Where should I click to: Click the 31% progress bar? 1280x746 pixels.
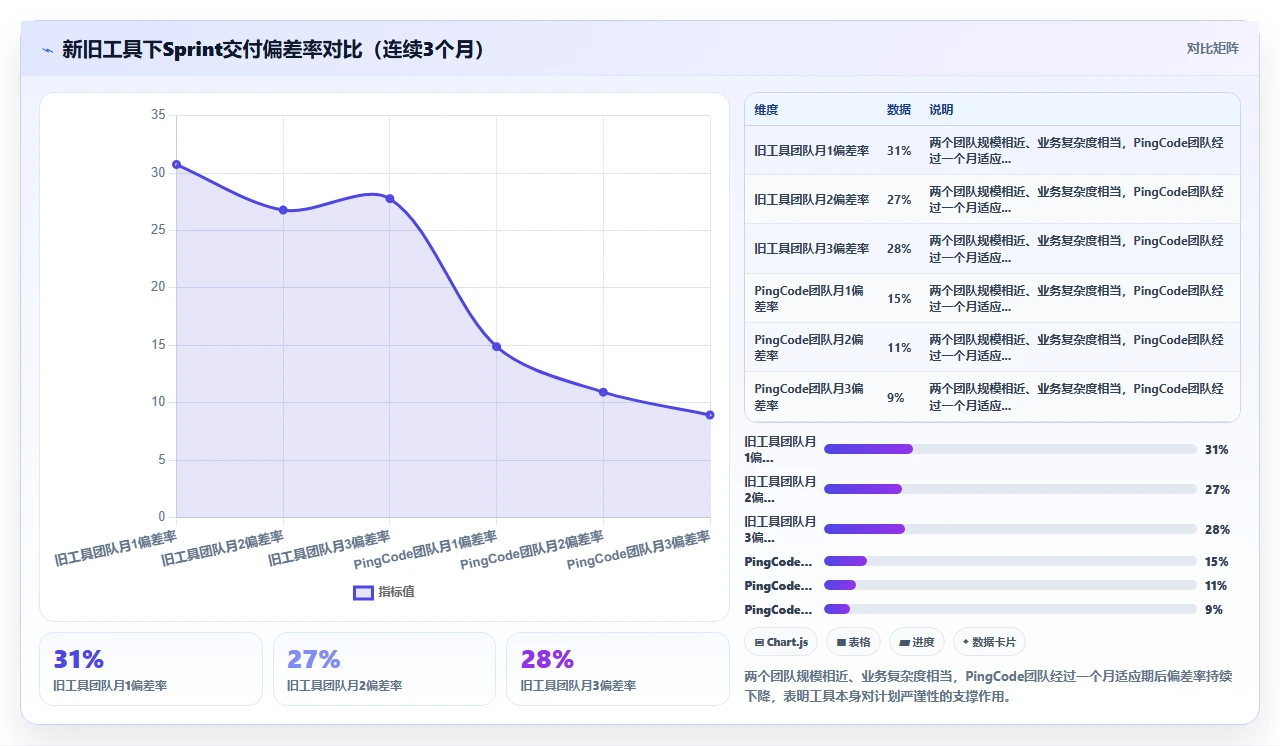1010,449
